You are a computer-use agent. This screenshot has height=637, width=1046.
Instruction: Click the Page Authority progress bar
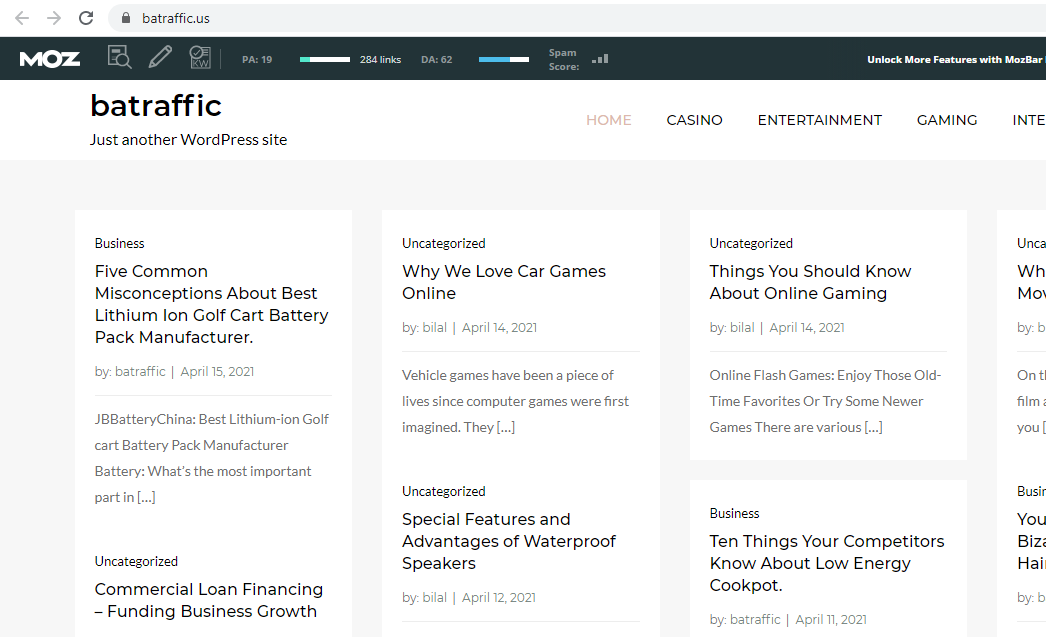click(324, 60)
